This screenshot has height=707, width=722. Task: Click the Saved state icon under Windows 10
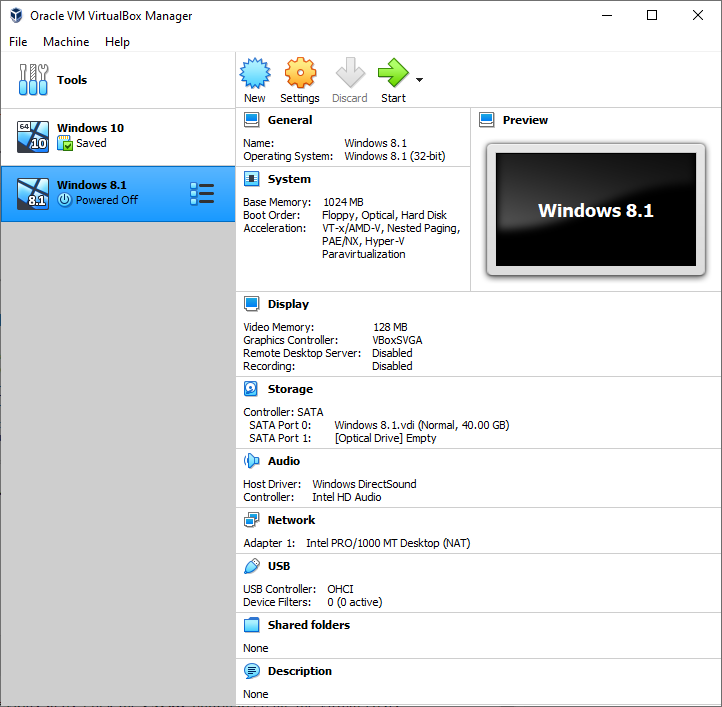(65, 143)
